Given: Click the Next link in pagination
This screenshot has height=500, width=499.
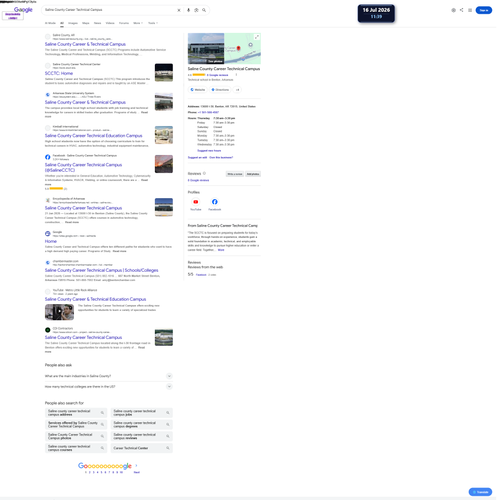Looking at the screenshot, I should 137,472.
